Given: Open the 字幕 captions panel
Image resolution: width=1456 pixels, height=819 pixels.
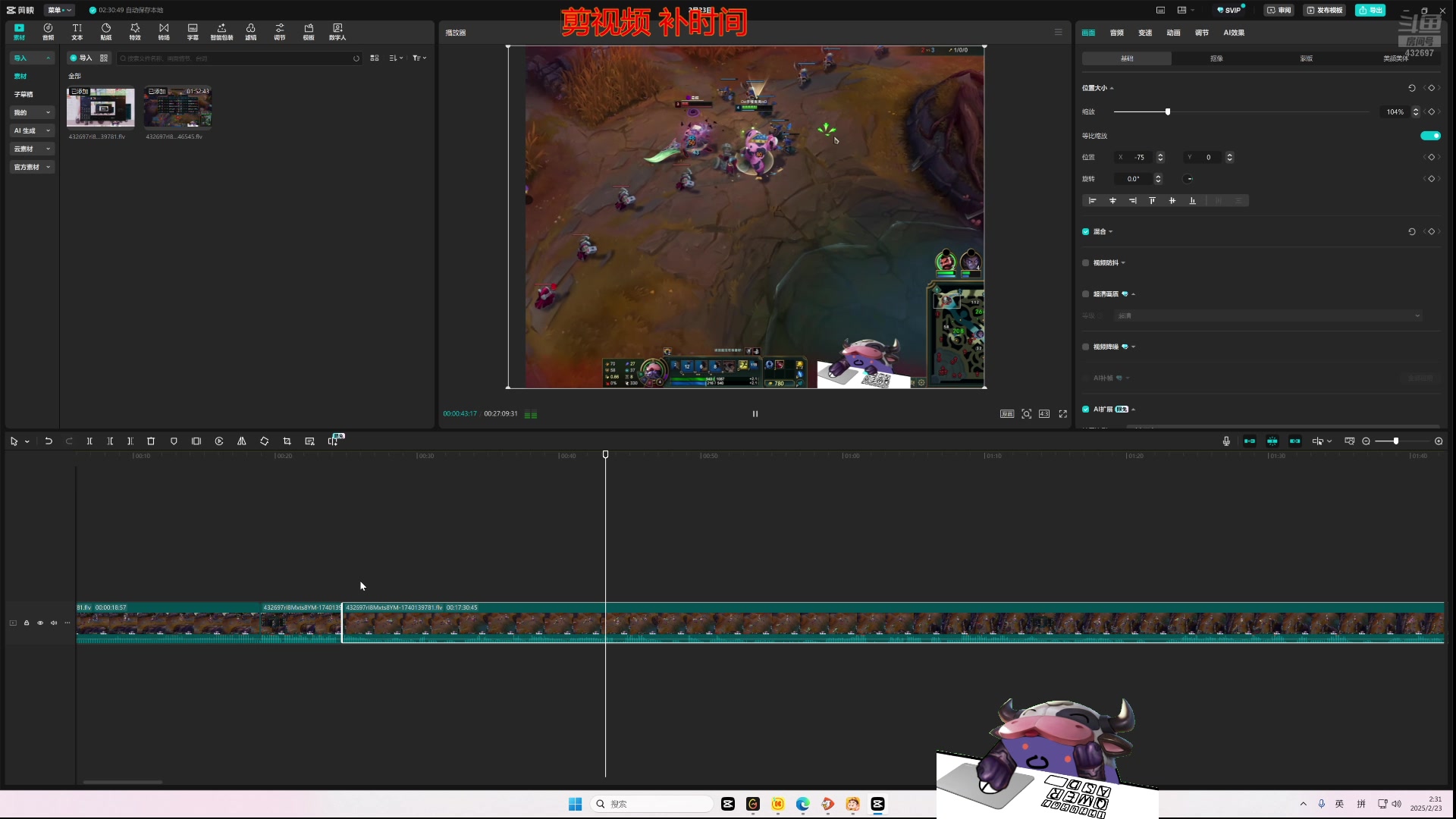Looking at the screenshot, I should [193, 32].
